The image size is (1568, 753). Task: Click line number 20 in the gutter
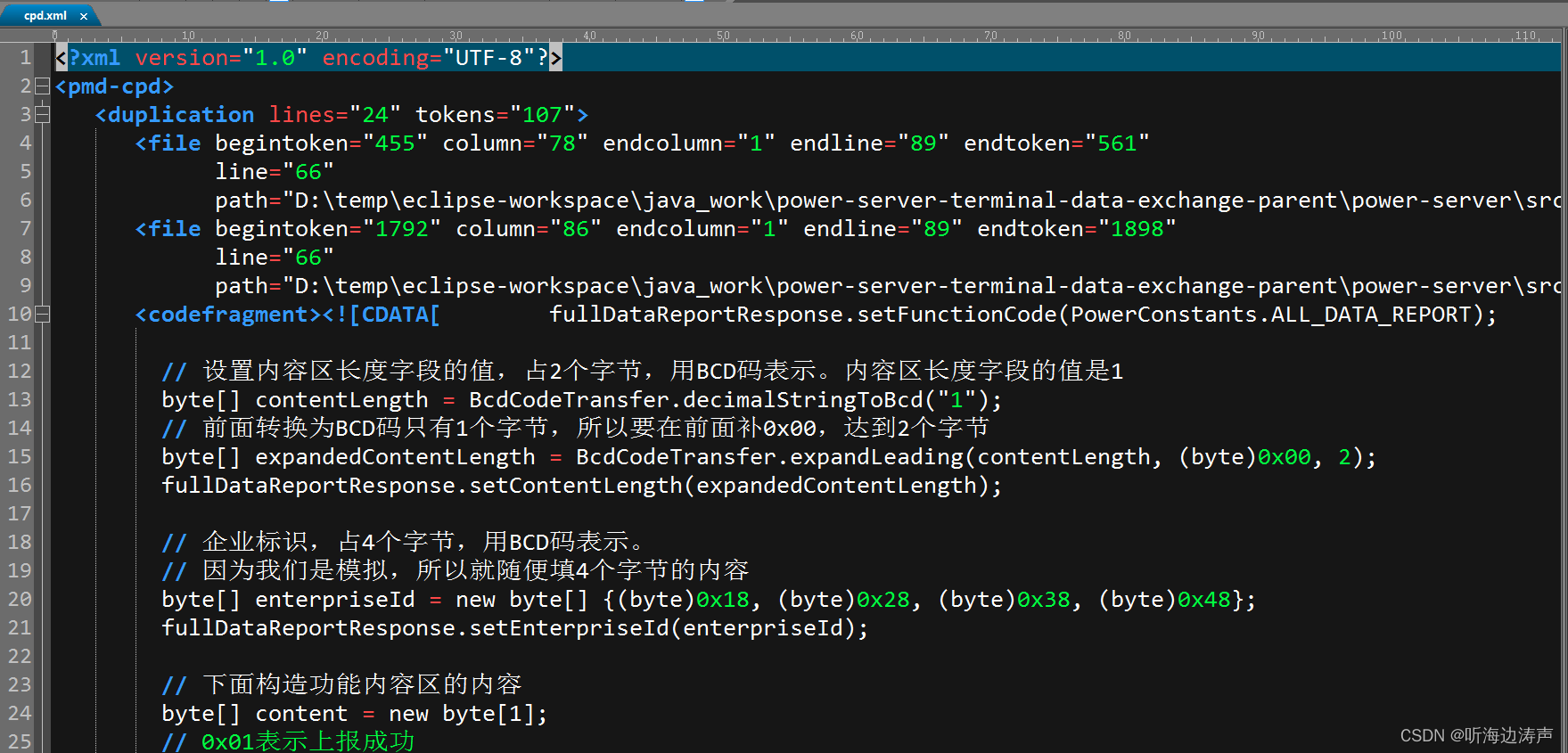click(x=20, y=600)
